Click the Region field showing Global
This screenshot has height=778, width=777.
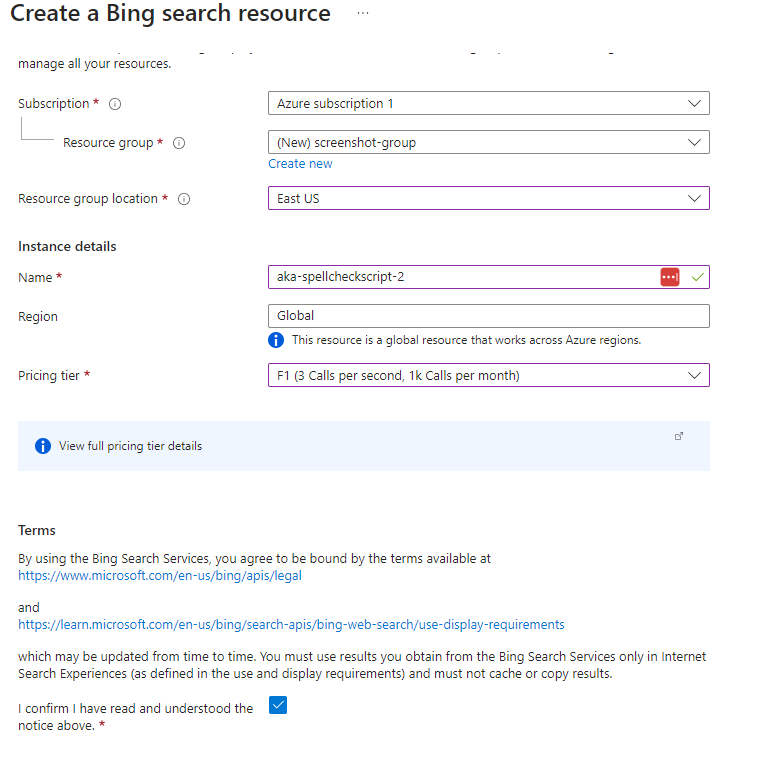(488, 316)
